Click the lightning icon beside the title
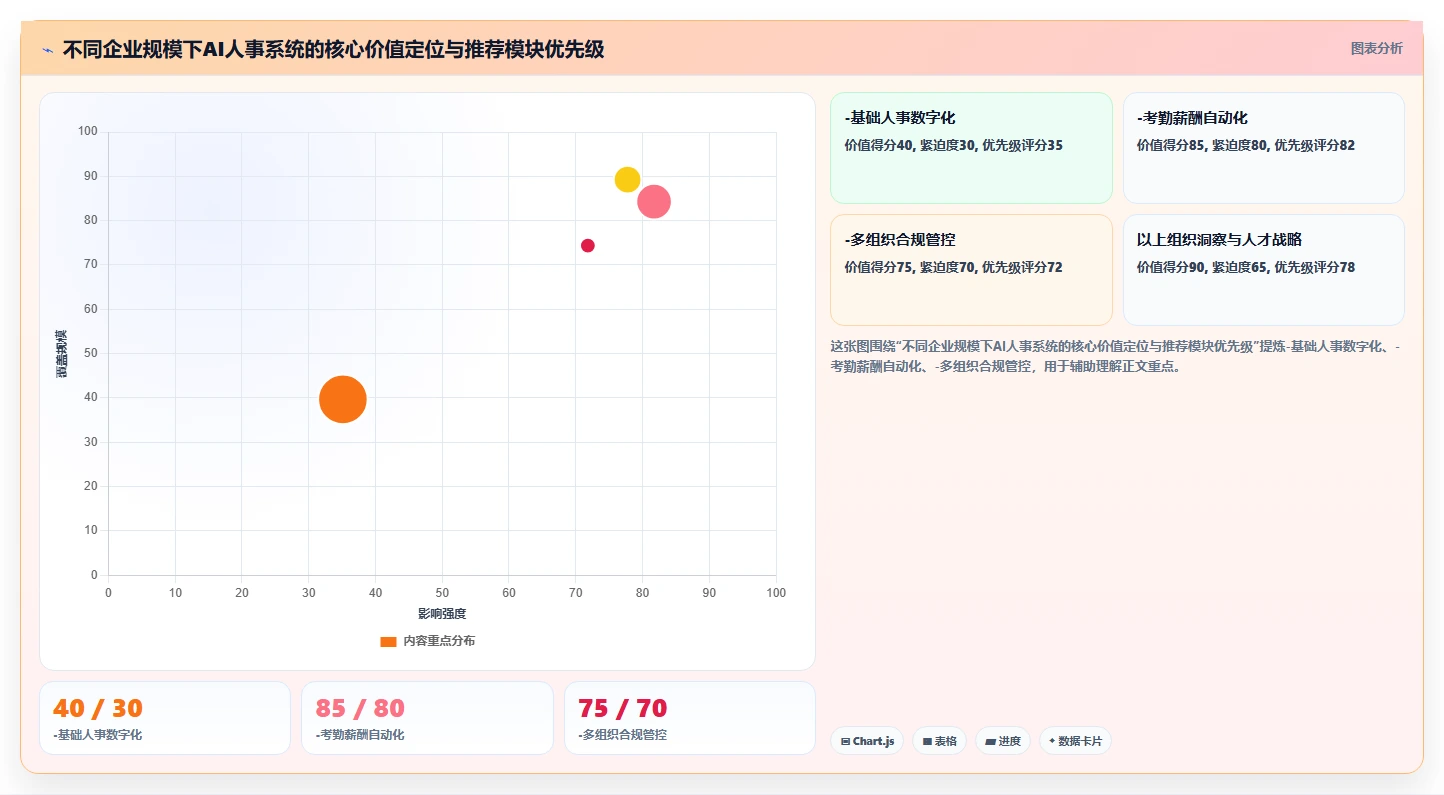The image size is (1444, 795). point(48,50)
